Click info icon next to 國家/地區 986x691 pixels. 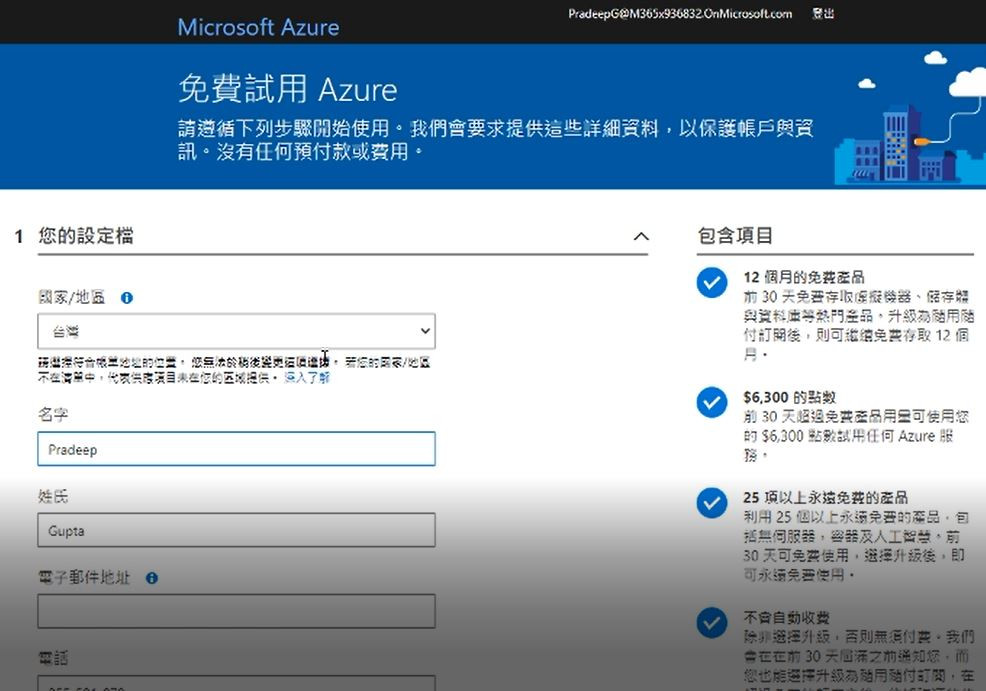click(x=127, y=298)
